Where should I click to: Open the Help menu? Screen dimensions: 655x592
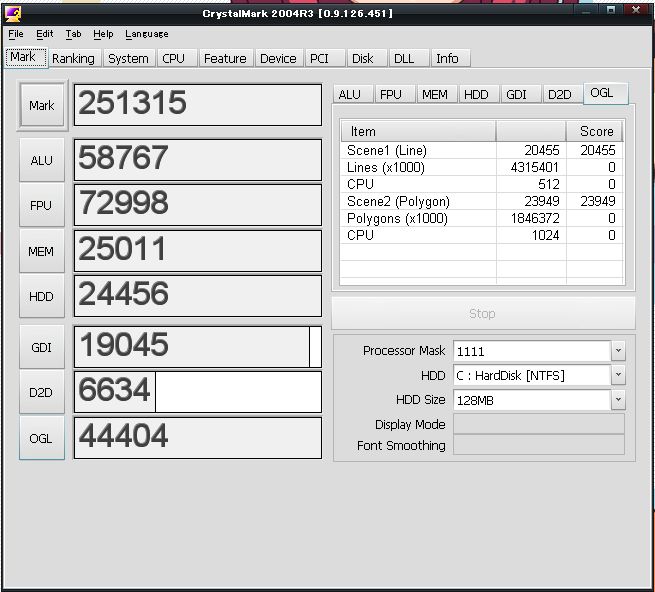[x=103, y=34]
